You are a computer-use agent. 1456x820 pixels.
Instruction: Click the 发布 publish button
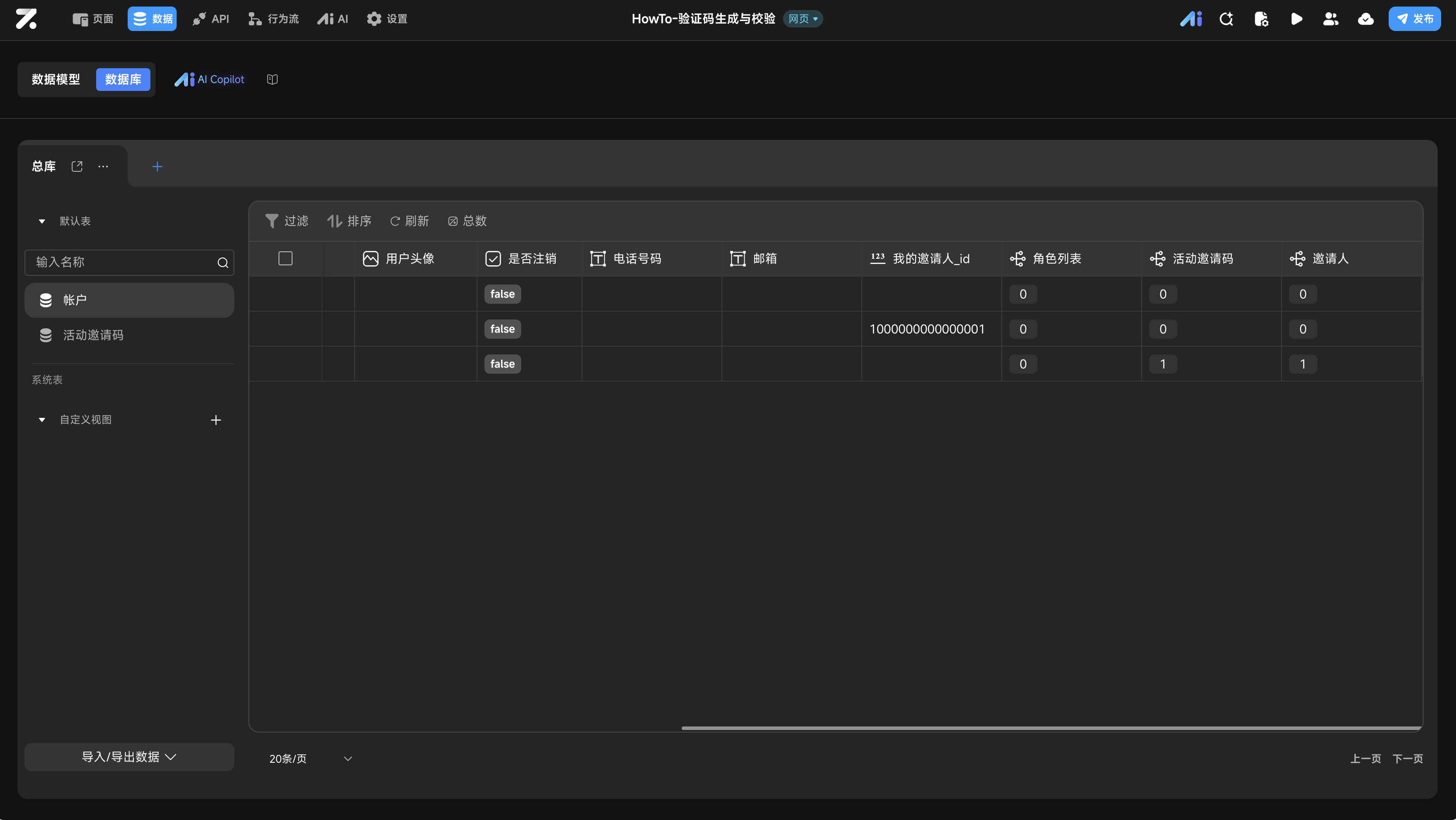click(x=1414, y=19)
